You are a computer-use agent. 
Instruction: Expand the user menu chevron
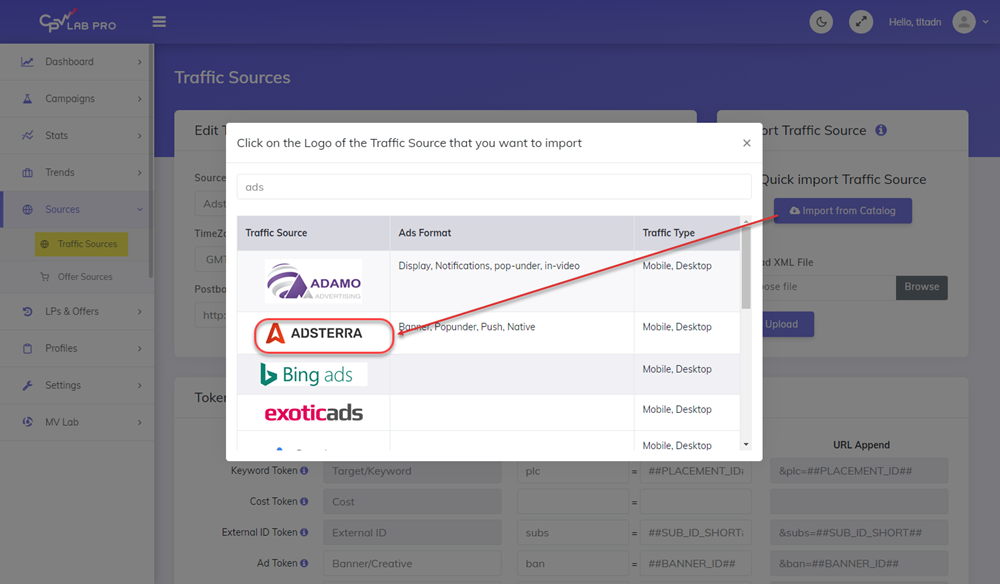coord(985,22)
